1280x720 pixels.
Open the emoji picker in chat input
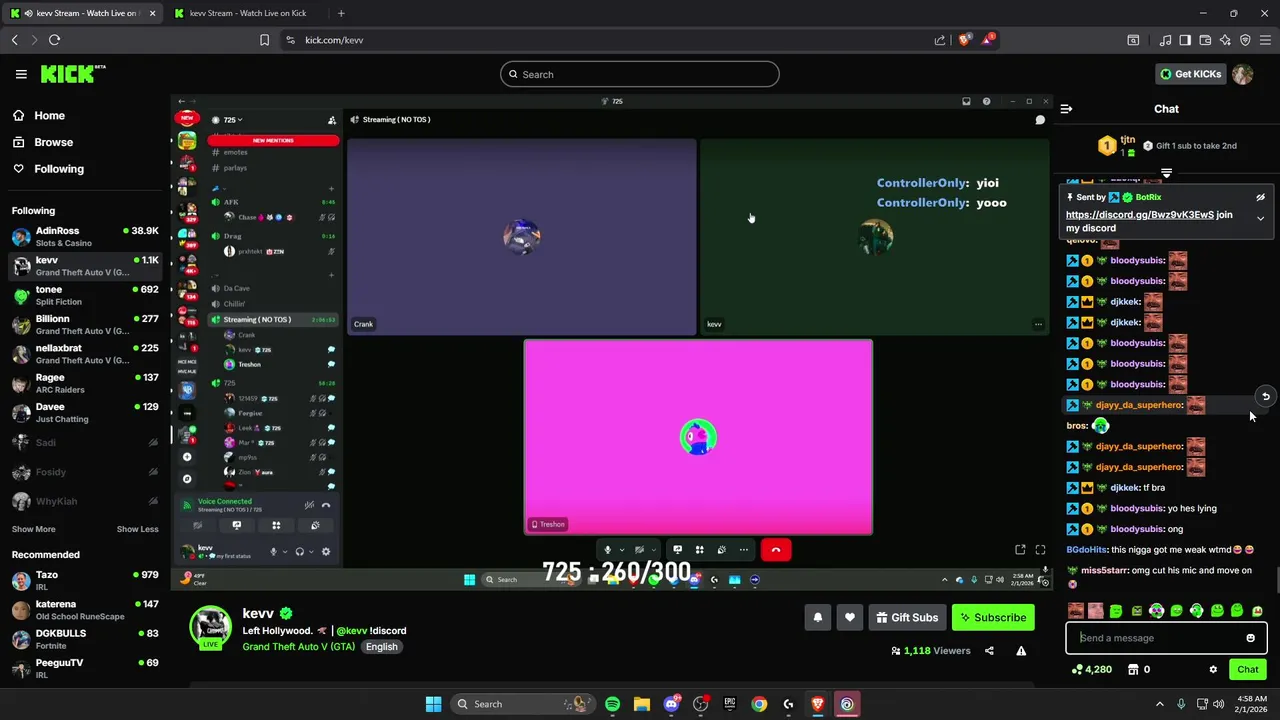tap(1250, 638)
